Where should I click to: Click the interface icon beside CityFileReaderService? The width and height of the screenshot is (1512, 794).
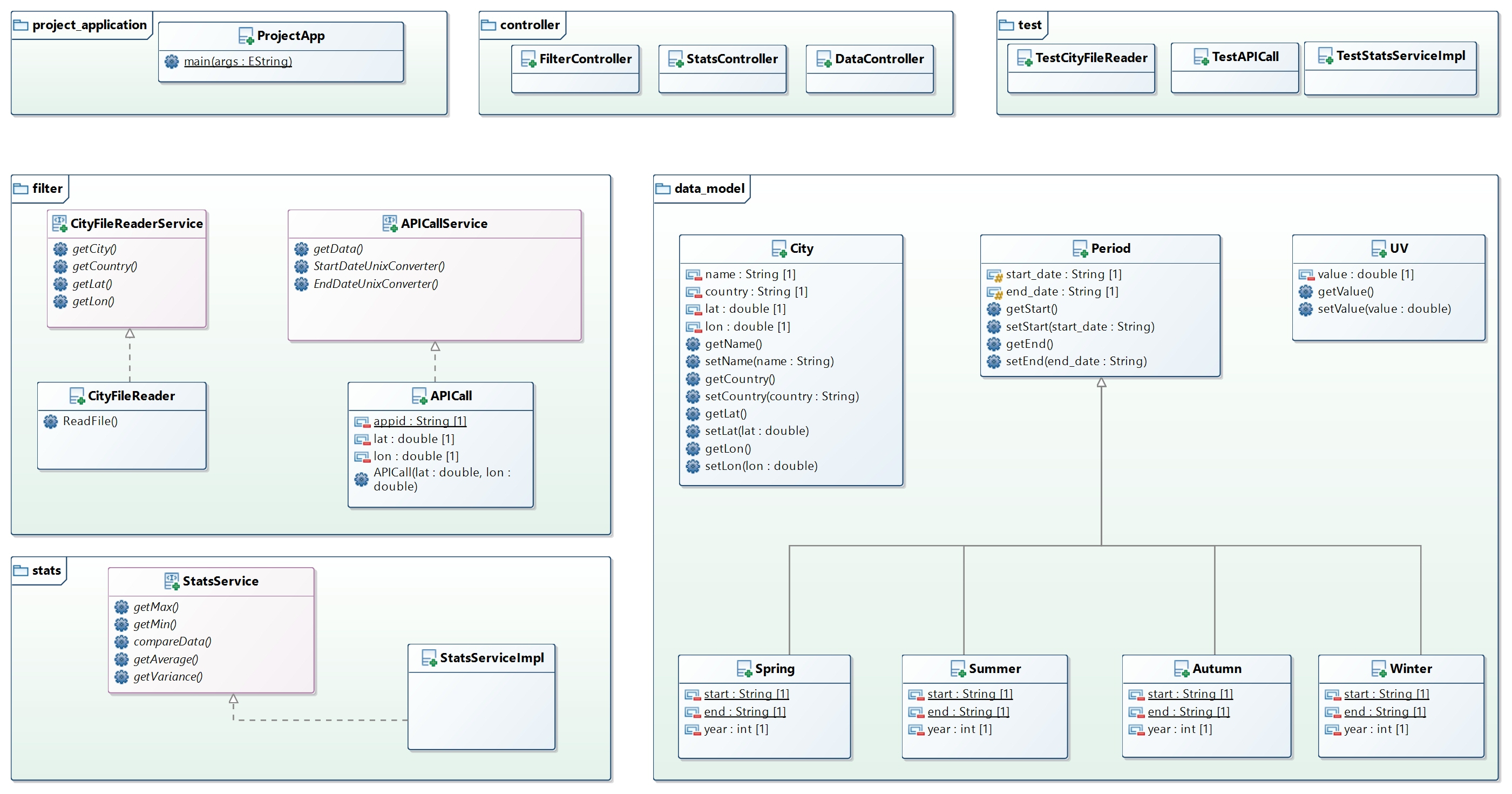(x=59, y=223)
